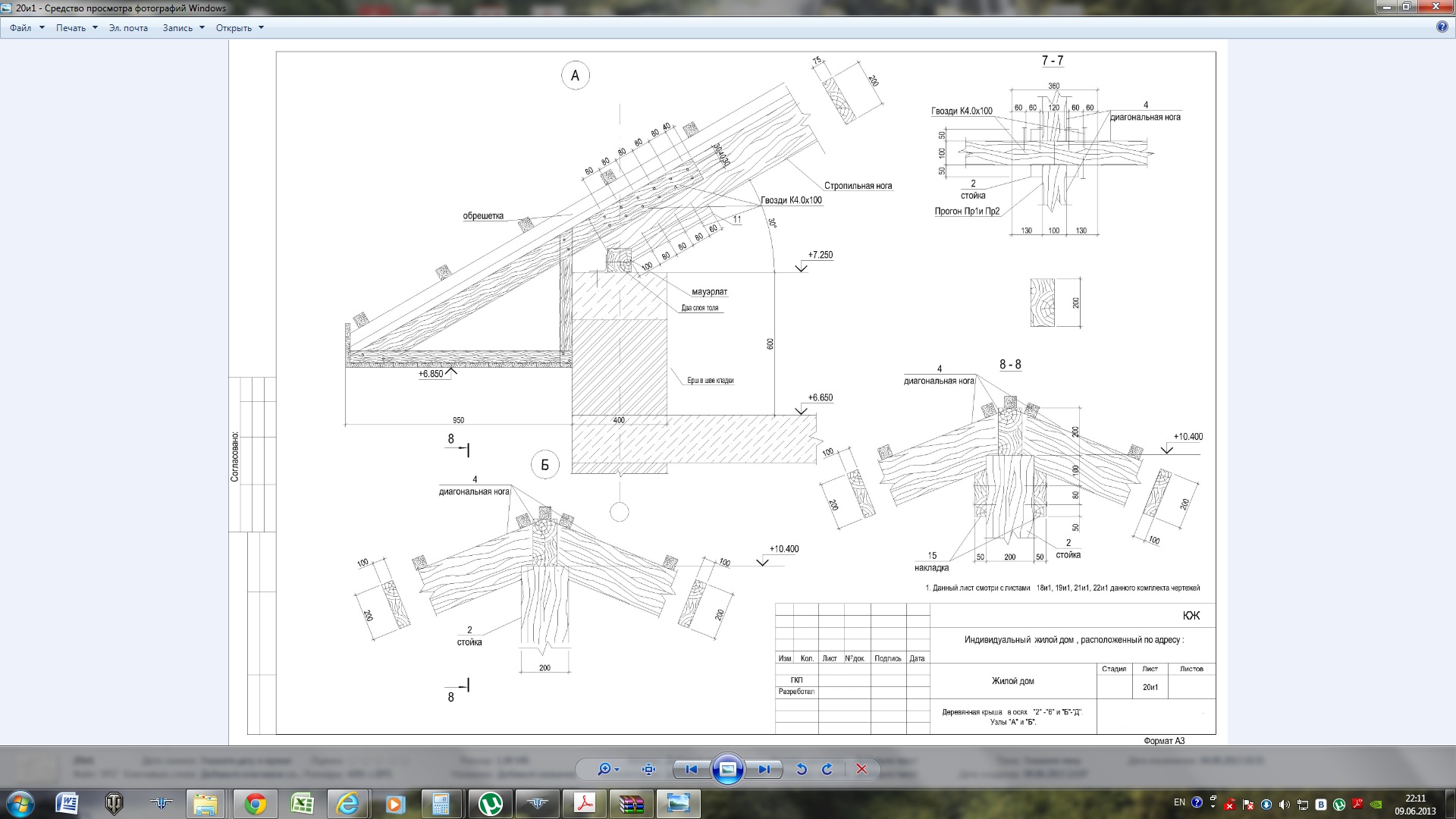The width and height of the screenshot is (1456, 819).
Task: Open the Файл menu
Action: tap(27, 28)
